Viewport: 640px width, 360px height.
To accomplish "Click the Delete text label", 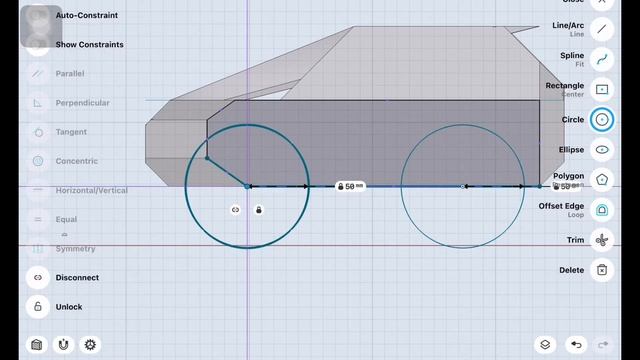I will (x=571, y=270).
